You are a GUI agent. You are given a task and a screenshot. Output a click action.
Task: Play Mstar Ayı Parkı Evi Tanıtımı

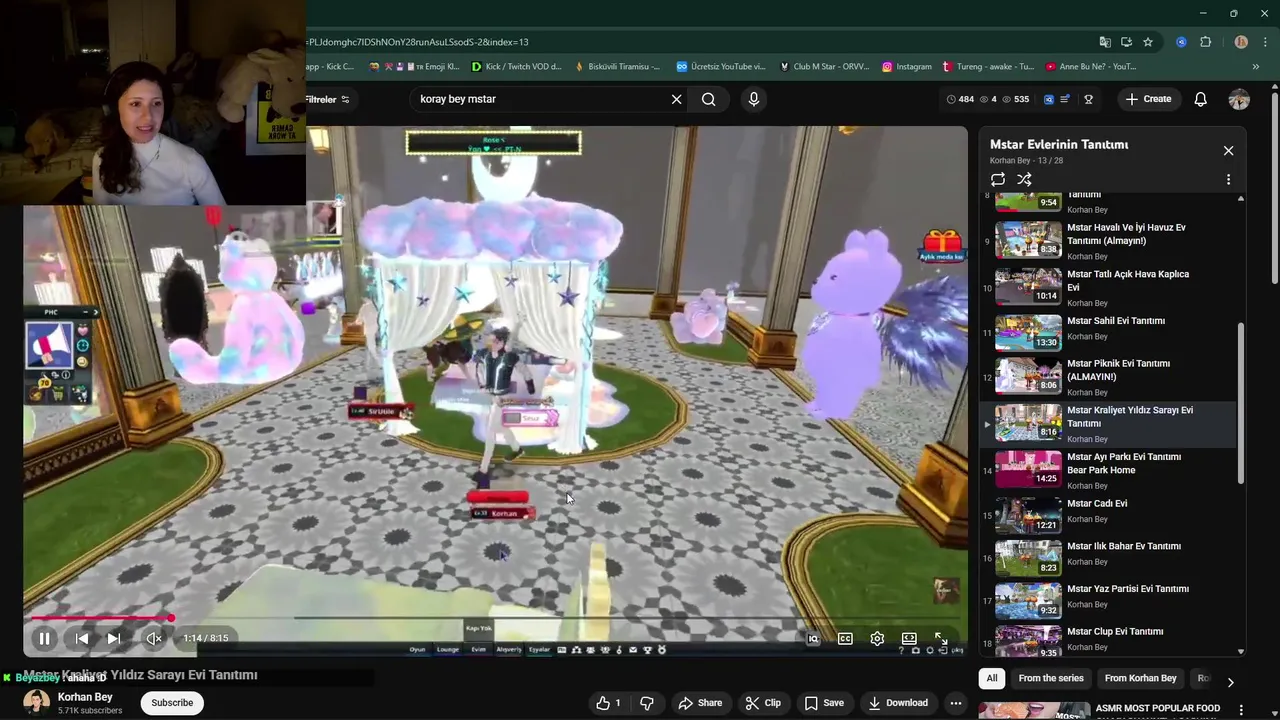click(x=1110, y=470)
